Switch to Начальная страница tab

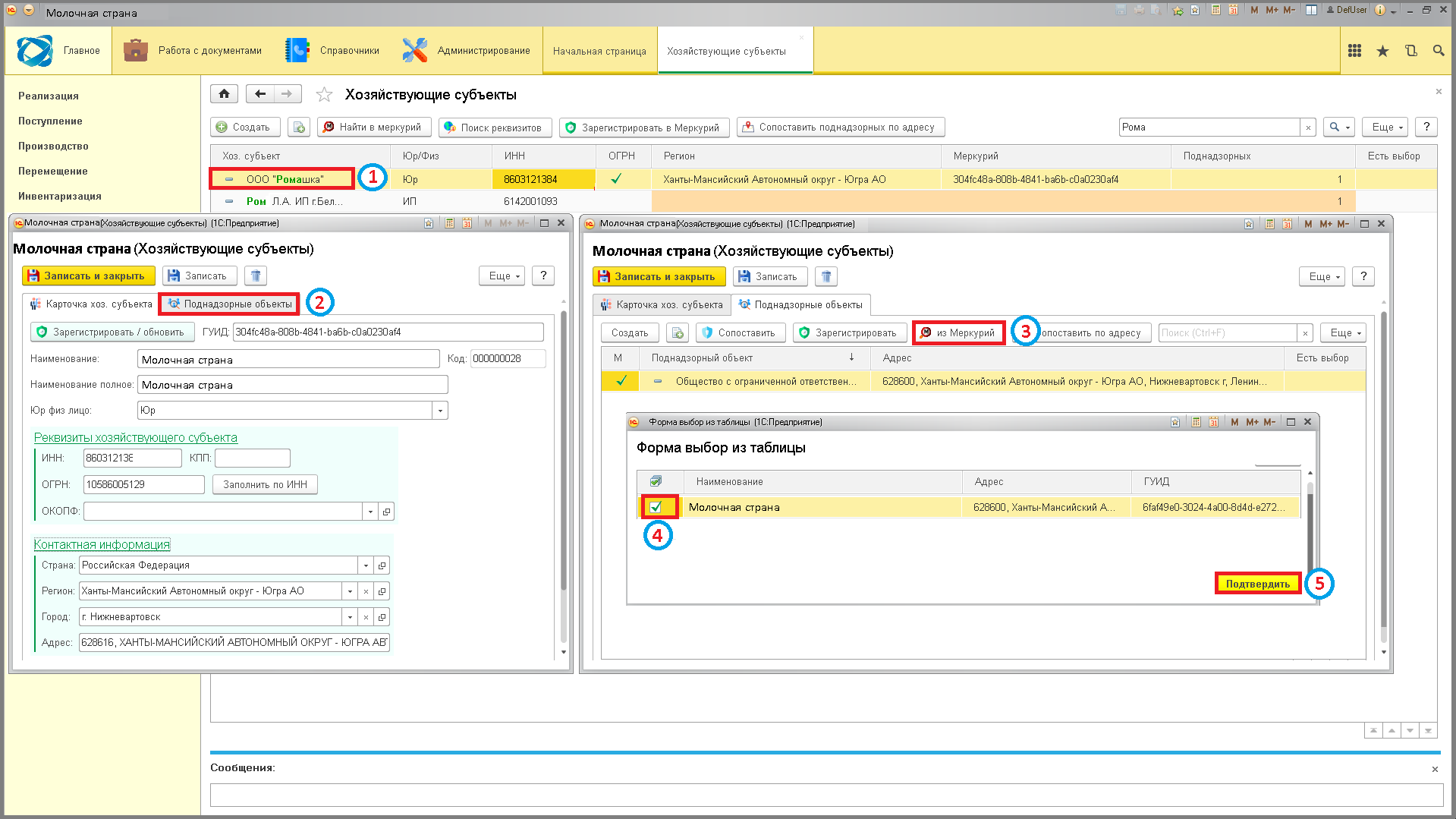tap(599, 51)
